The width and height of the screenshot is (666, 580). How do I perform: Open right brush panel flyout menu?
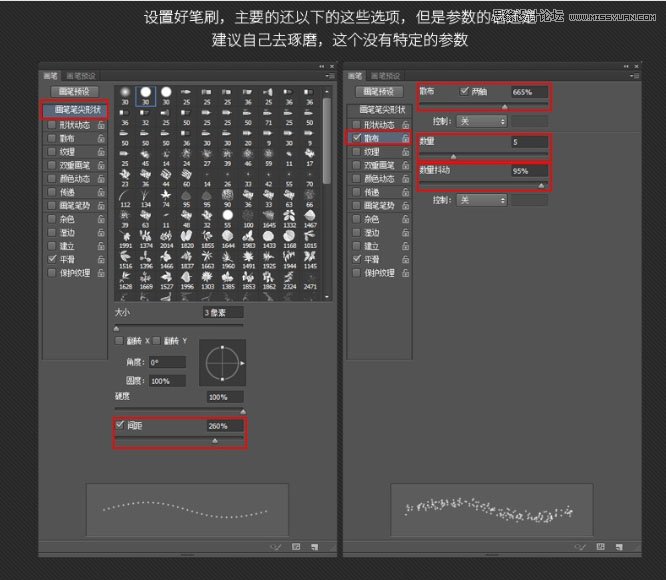coord(635,76)
